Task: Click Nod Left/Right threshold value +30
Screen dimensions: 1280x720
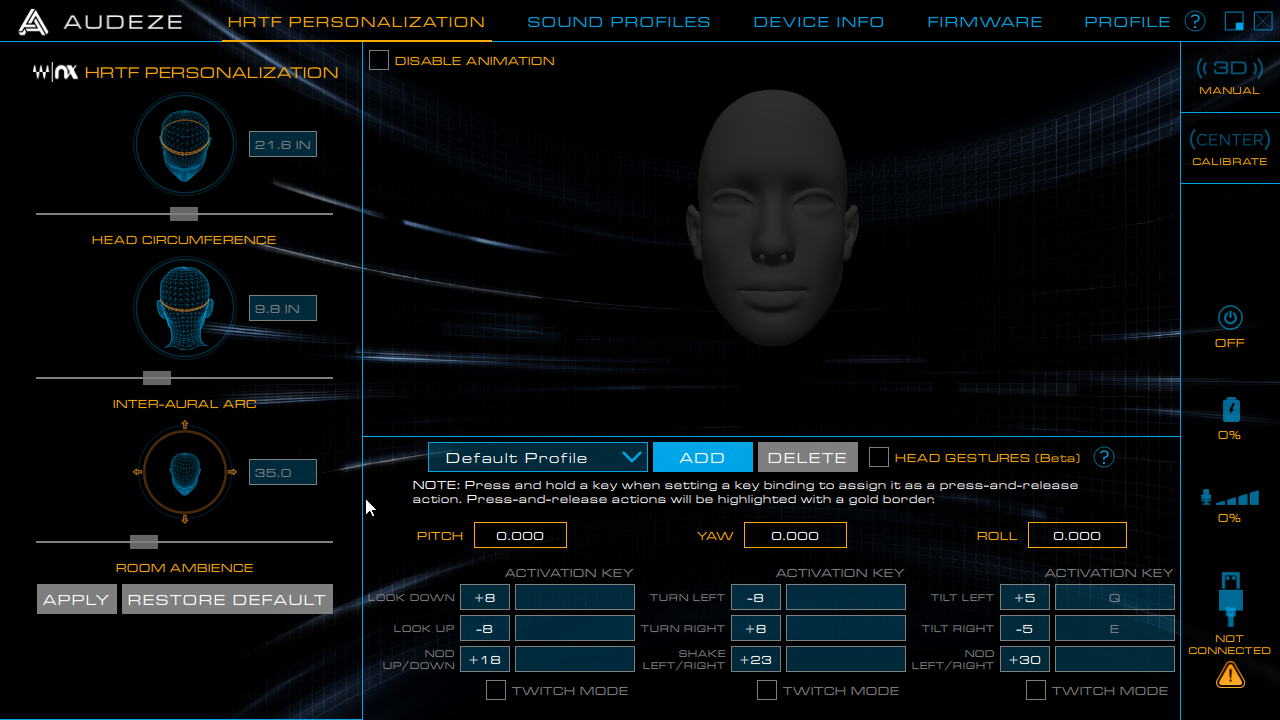Action: (1025, 659)
